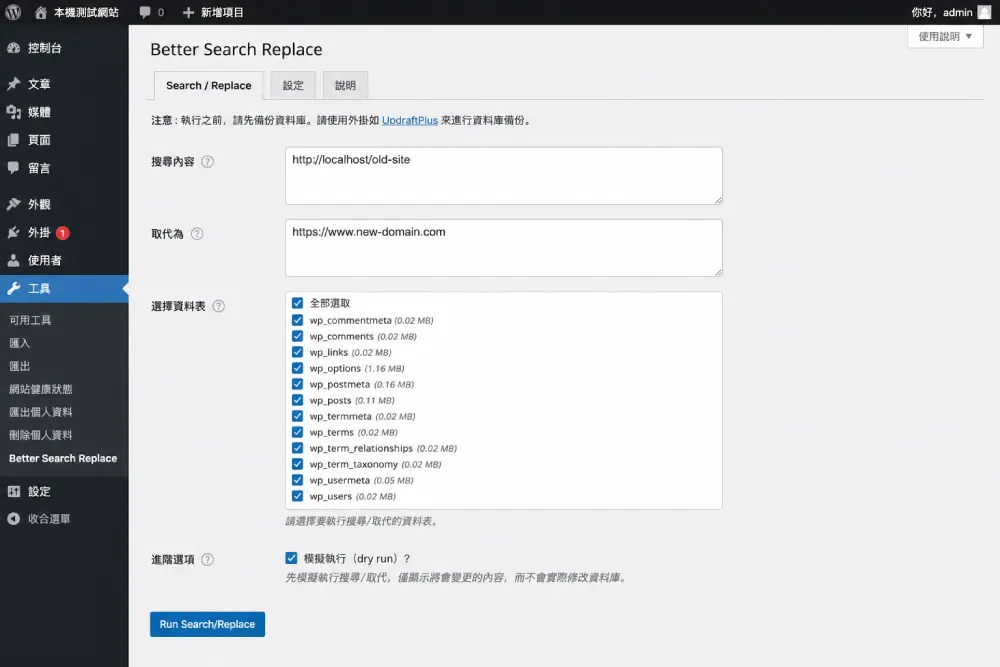The image size is (1000, 667).
Task: Click the WordPress logo icon
Action: click(x=13, y=12)
